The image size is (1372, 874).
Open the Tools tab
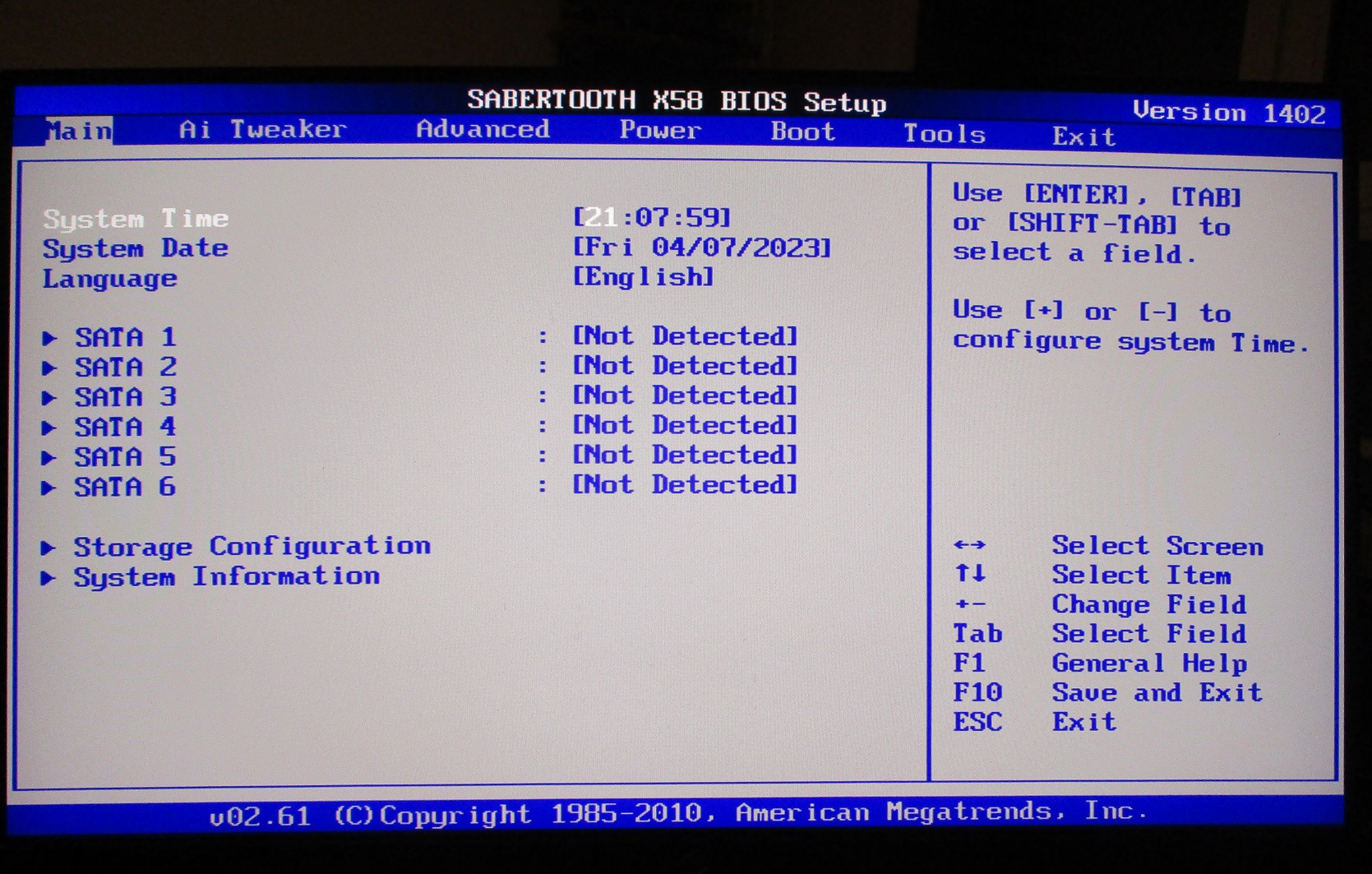(x=945, y=134)
